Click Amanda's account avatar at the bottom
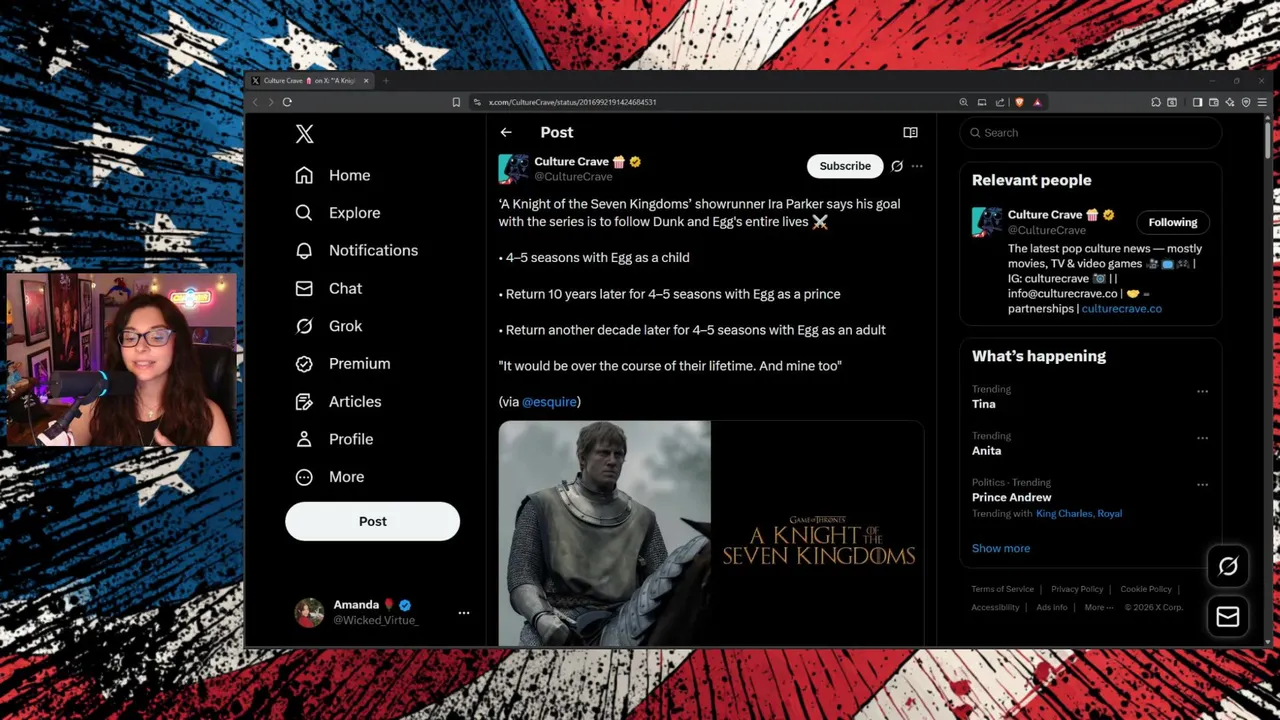Viewport: 1280px width, 720px height. pos(309,612)
